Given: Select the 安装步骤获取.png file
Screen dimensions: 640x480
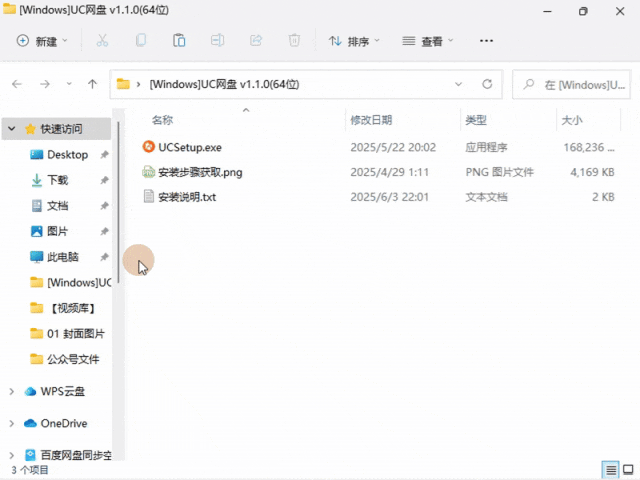Looking at the screenshot, I should click(200, 172).
